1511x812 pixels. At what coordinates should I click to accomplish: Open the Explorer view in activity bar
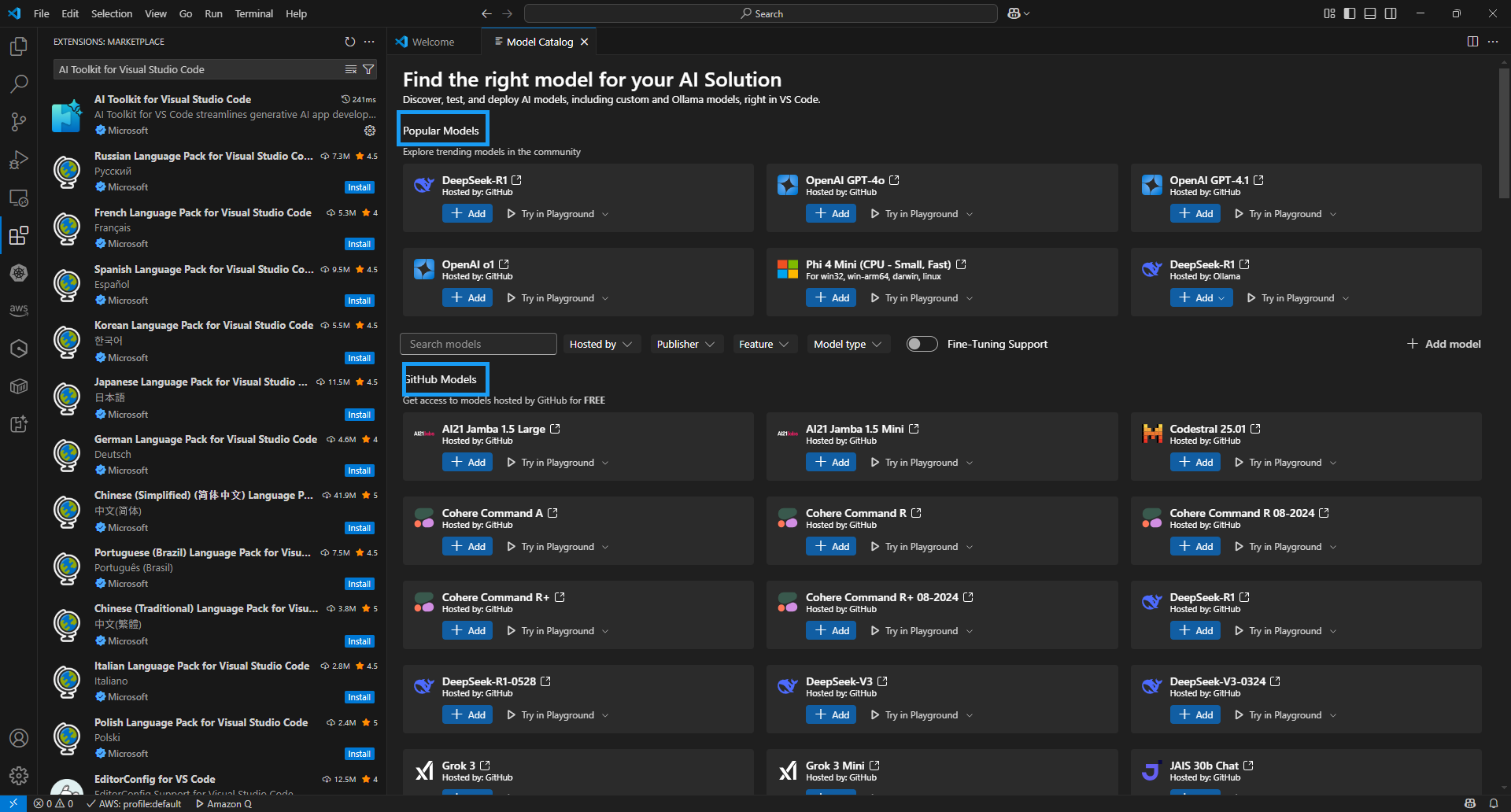tap(19, 46)
